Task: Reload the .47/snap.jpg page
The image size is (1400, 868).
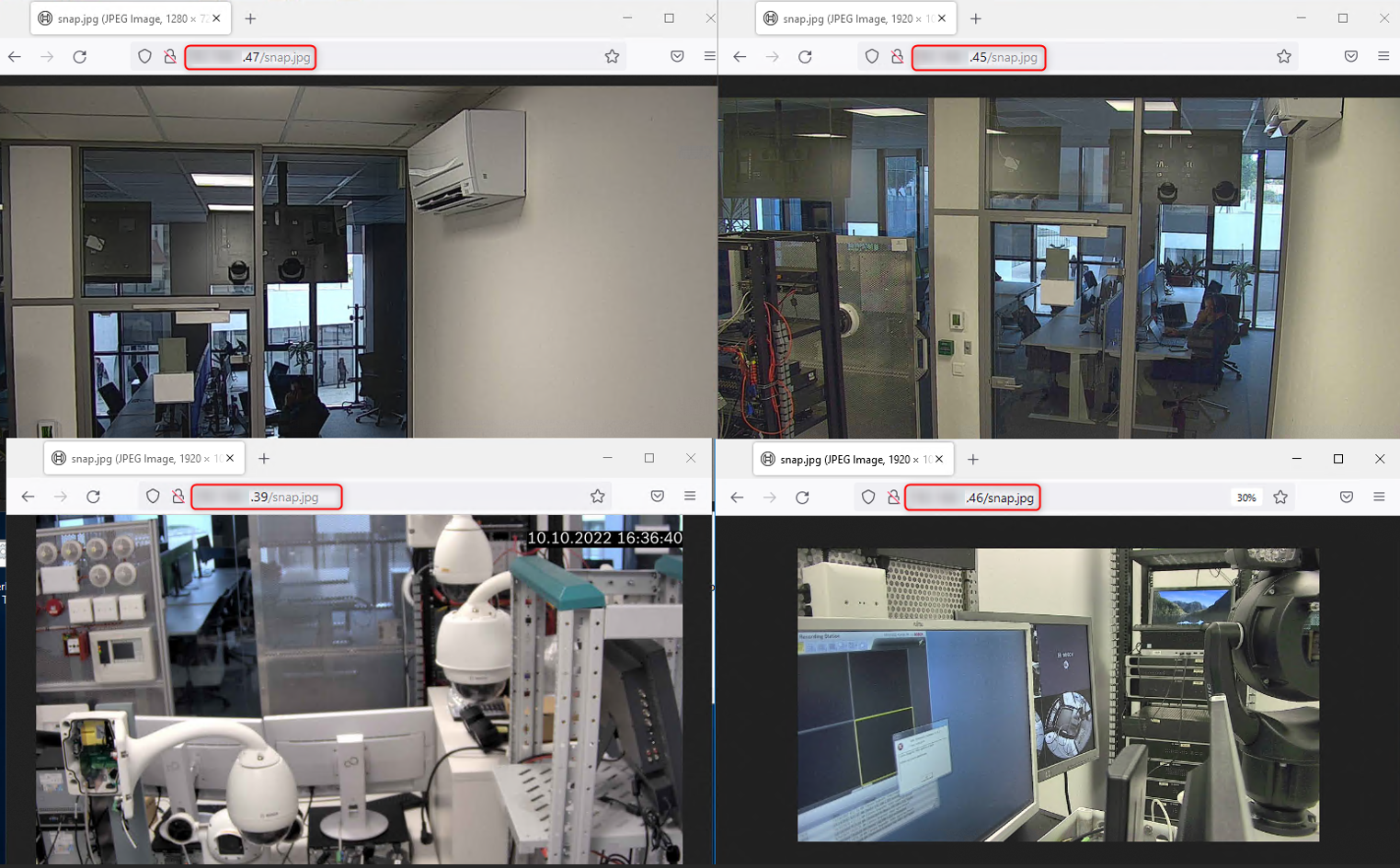Action: pyautogui.click(x=80, y=57)
